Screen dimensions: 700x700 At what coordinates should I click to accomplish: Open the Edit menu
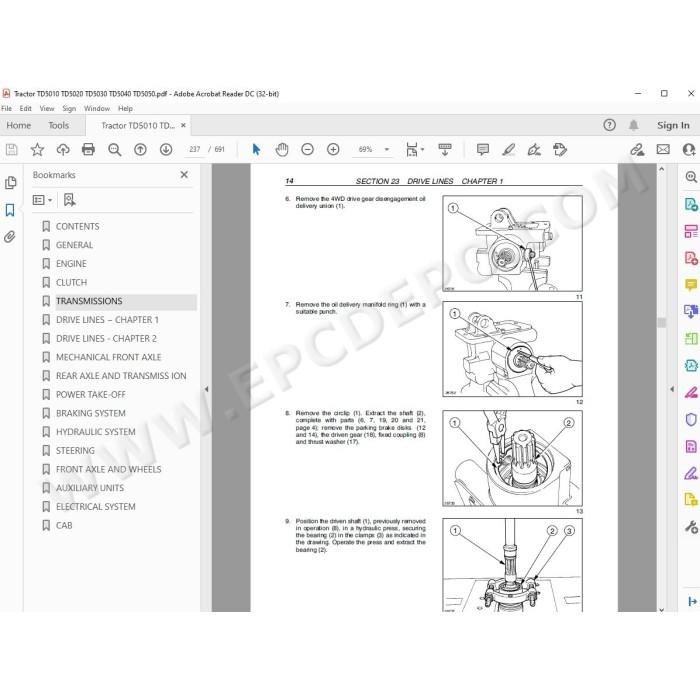click(25, 108)
